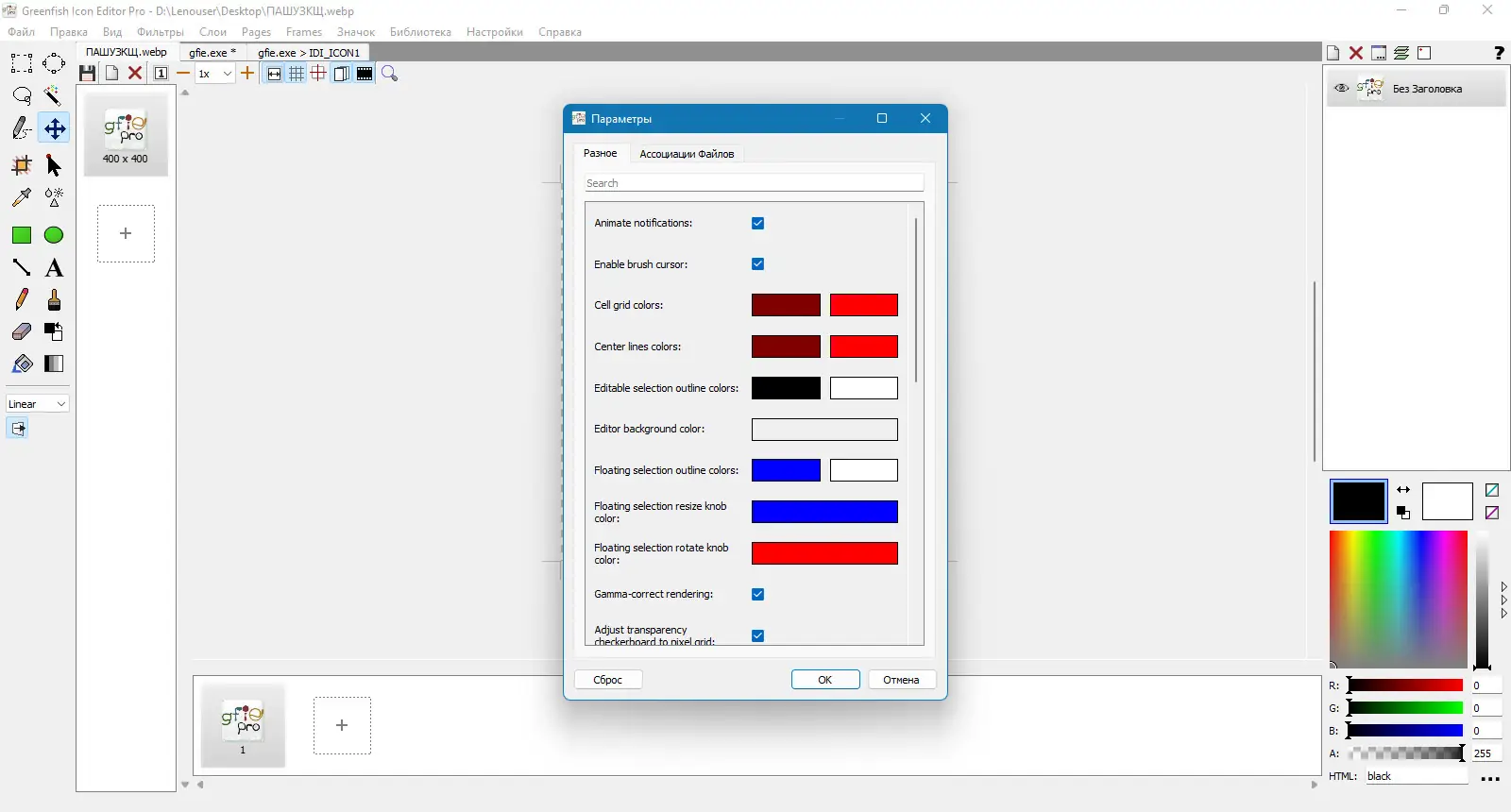Uncheck Animate notifications checkbox
Viewport: 1511px width, 812px height.
coord(757,223)
